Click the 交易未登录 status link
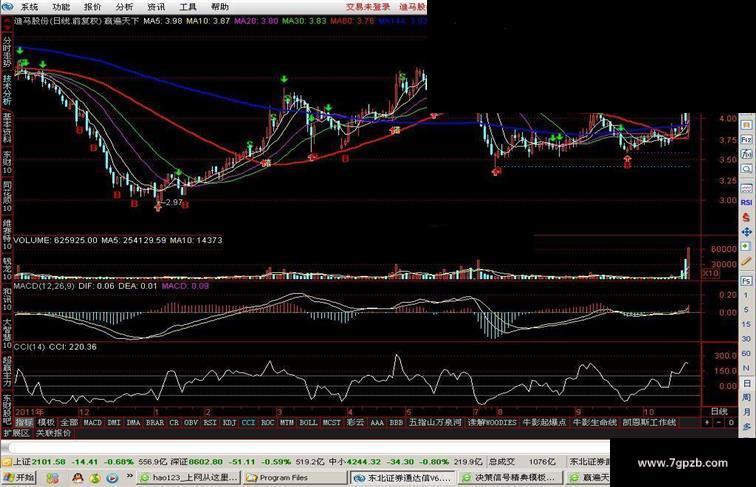Screen dimensions: 756x487 [368, 7]
